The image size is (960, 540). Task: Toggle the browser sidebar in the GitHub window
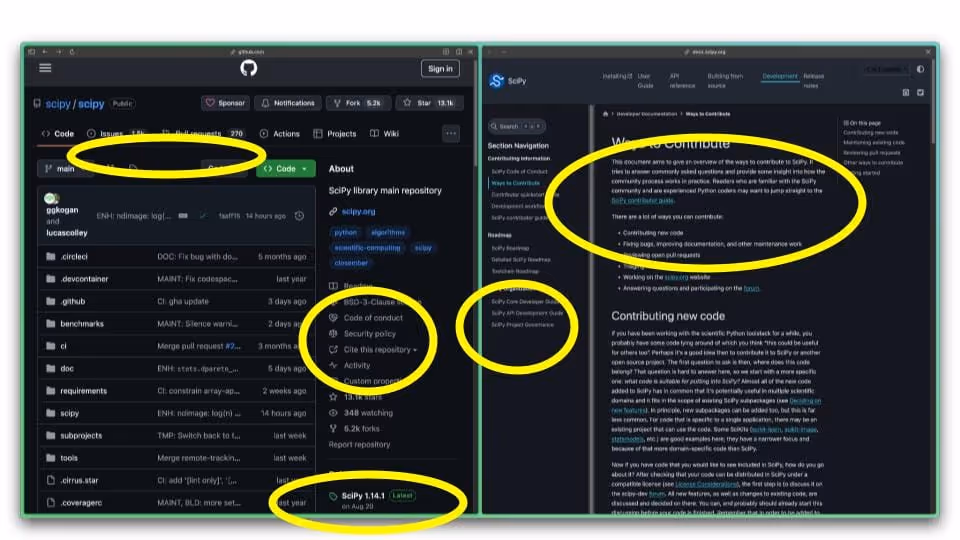tap(31, 52)
